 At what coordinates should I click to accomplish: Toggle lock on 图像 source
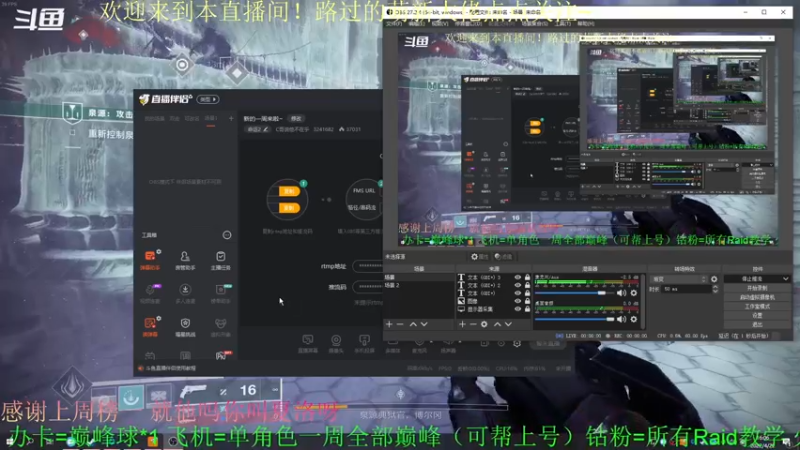coord(527,301)
